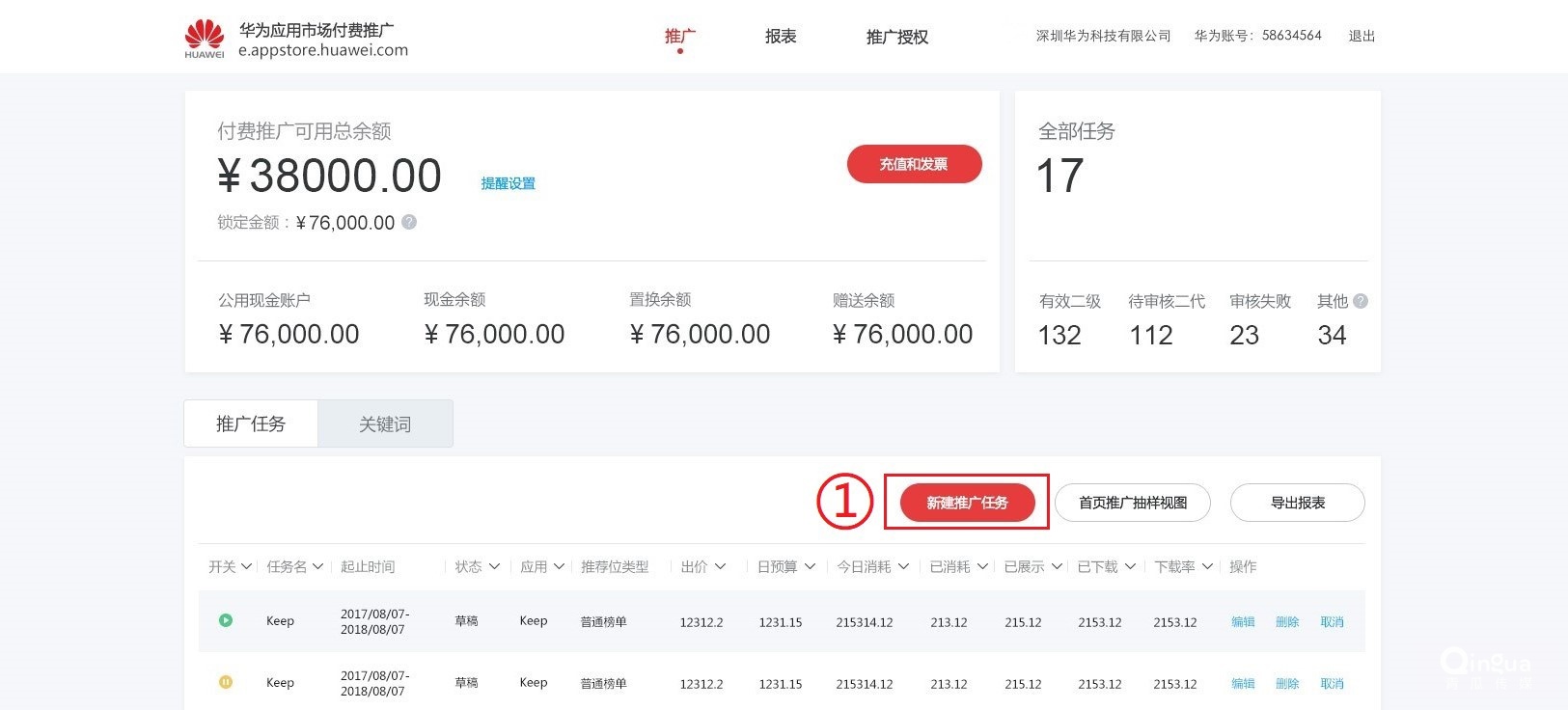Click the help icon next to 其他
Viewport: 1568px width, 710px height.
(x=1361, y=301)
